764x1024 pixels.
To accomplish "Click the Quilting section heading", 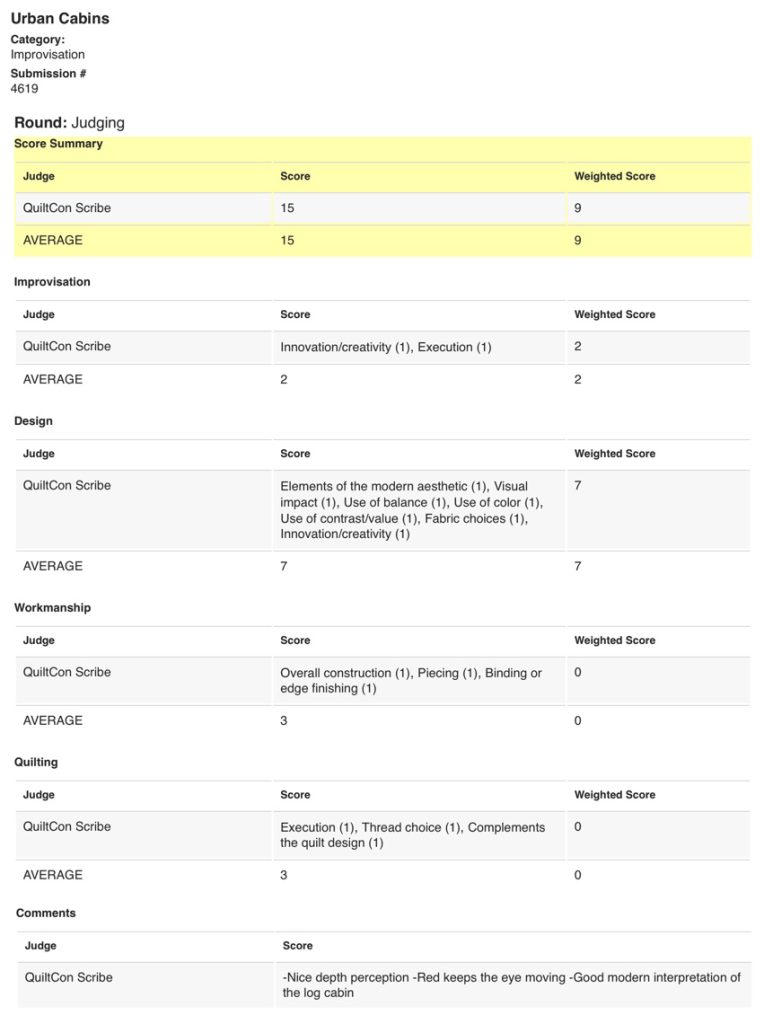I will [36, 762].
